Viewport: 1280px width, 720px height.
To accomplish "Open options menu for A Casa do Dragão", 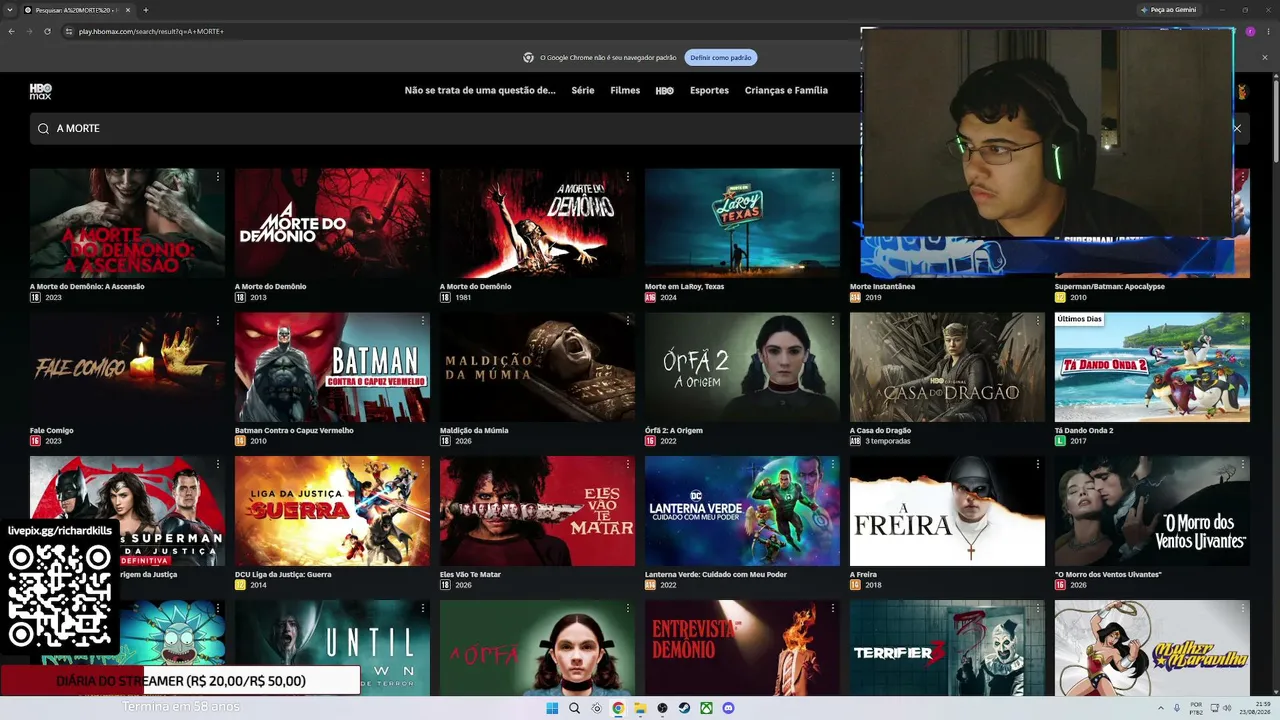I will click(x=1038, y=320).
